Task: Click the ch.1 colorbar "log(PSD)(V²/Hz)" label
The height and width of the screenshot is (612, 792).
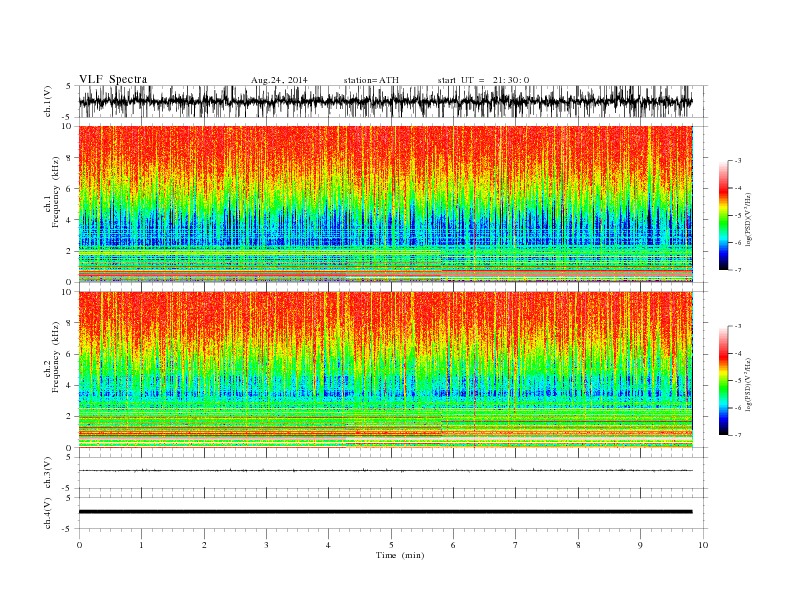Action: click(x=748, y=220)
